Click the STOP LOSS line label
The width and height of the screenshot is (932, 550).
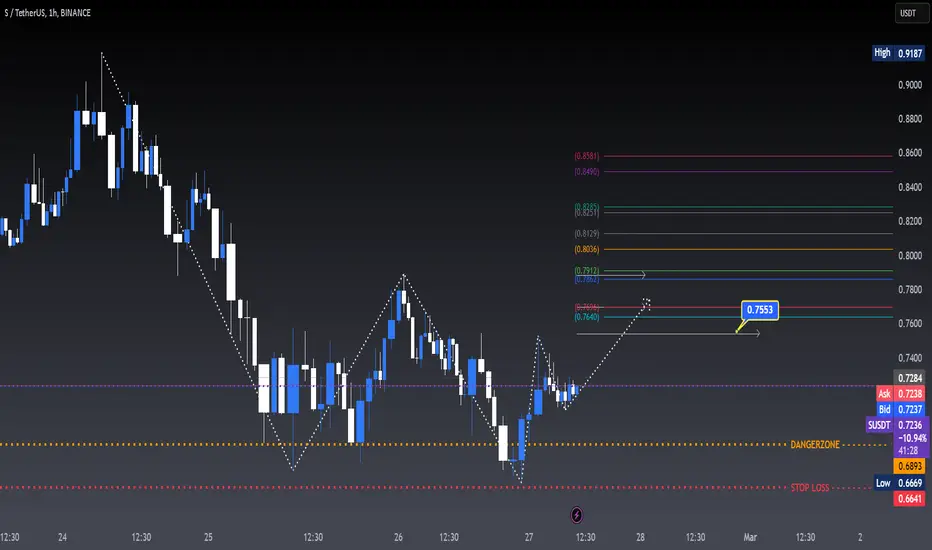point(810,488)
